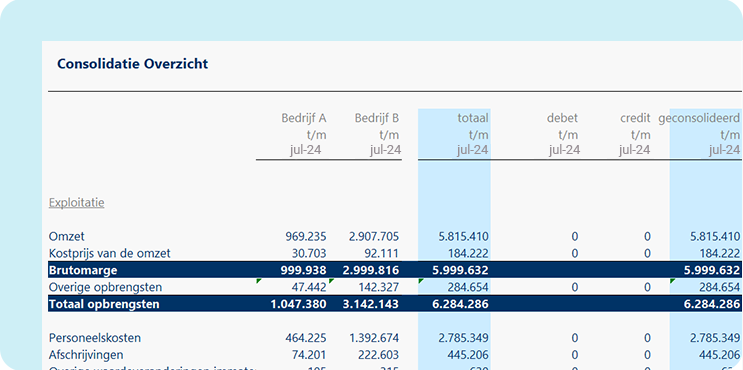Click Totaal opbrengsten value 3.142.143

click(371, 304)
